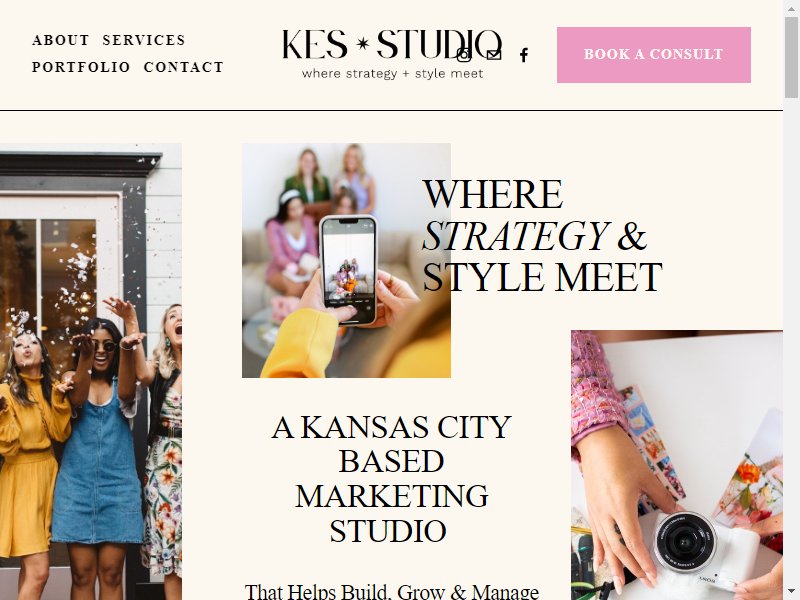The height and width of the screenshot is (600, 800).
Task: Click the vertical scrollbar thumb
Action: [791, 56]
